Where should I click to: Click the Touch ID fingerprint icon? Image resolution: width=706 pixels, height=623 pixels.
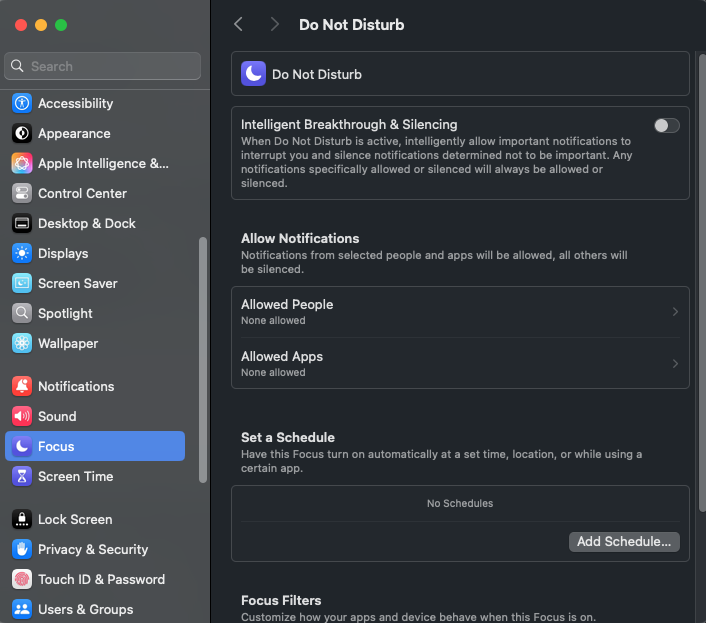click(x=22, y=579)
